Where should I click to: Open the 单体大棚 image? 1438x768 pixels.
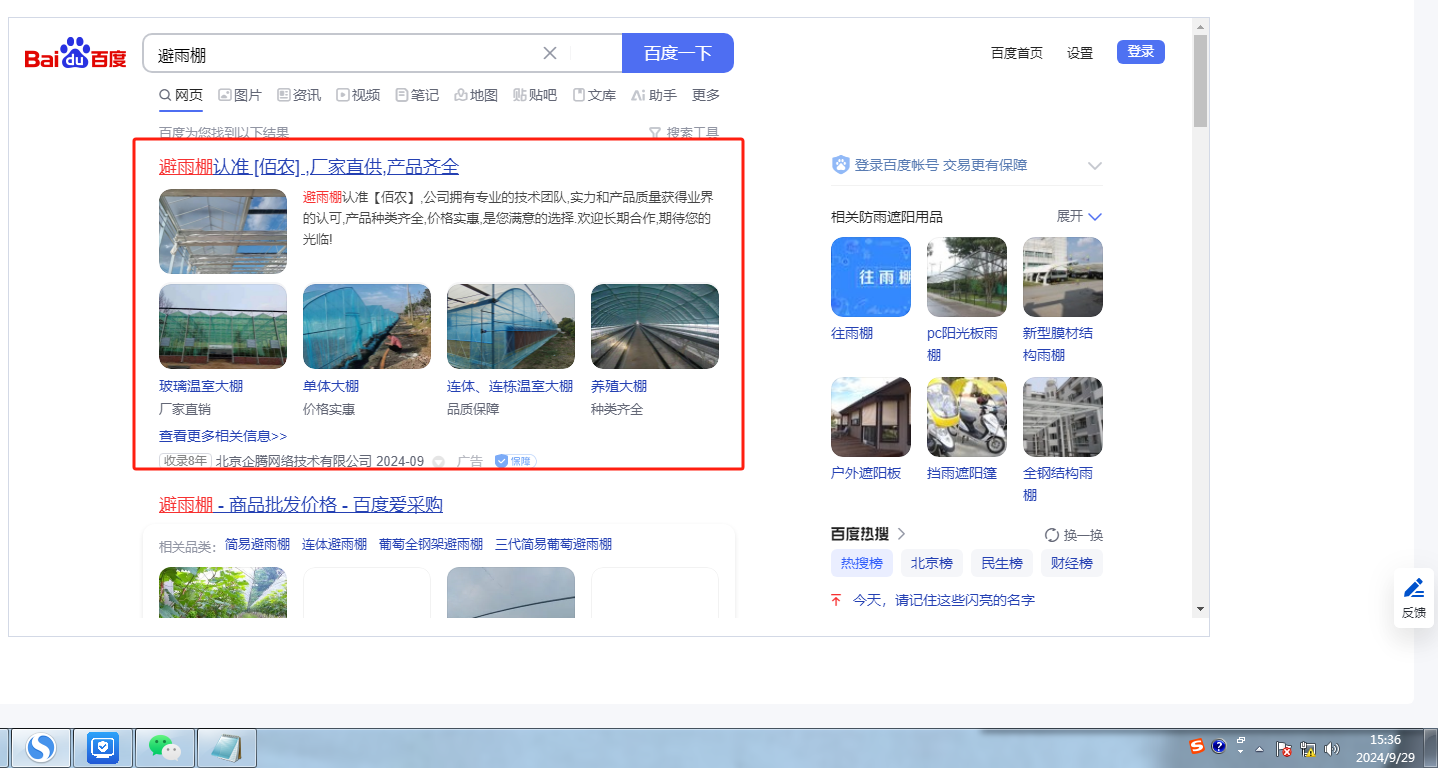click(367, 326)
